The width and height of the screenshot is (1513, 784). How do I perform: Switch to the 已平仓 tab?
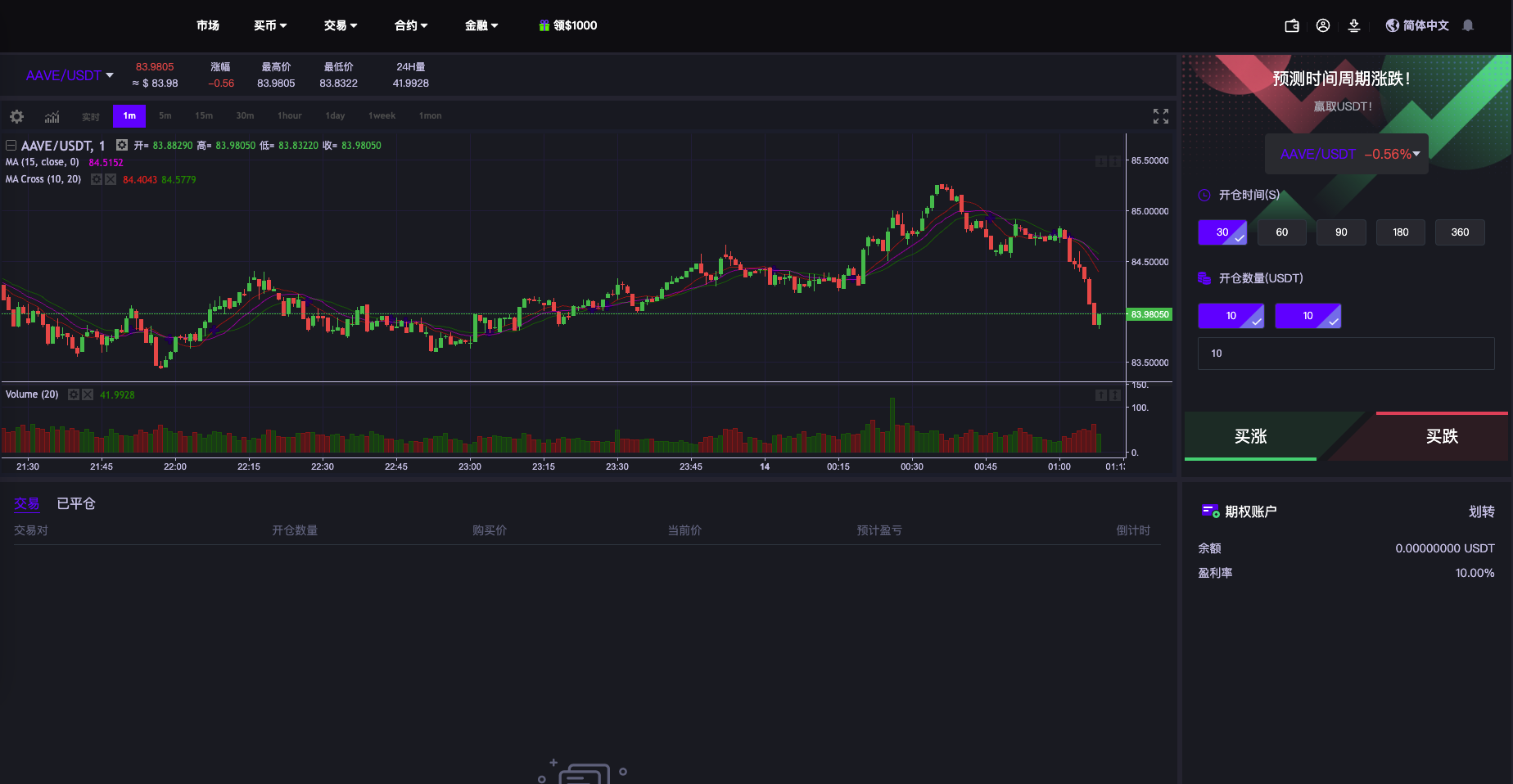tap(76, 503)
